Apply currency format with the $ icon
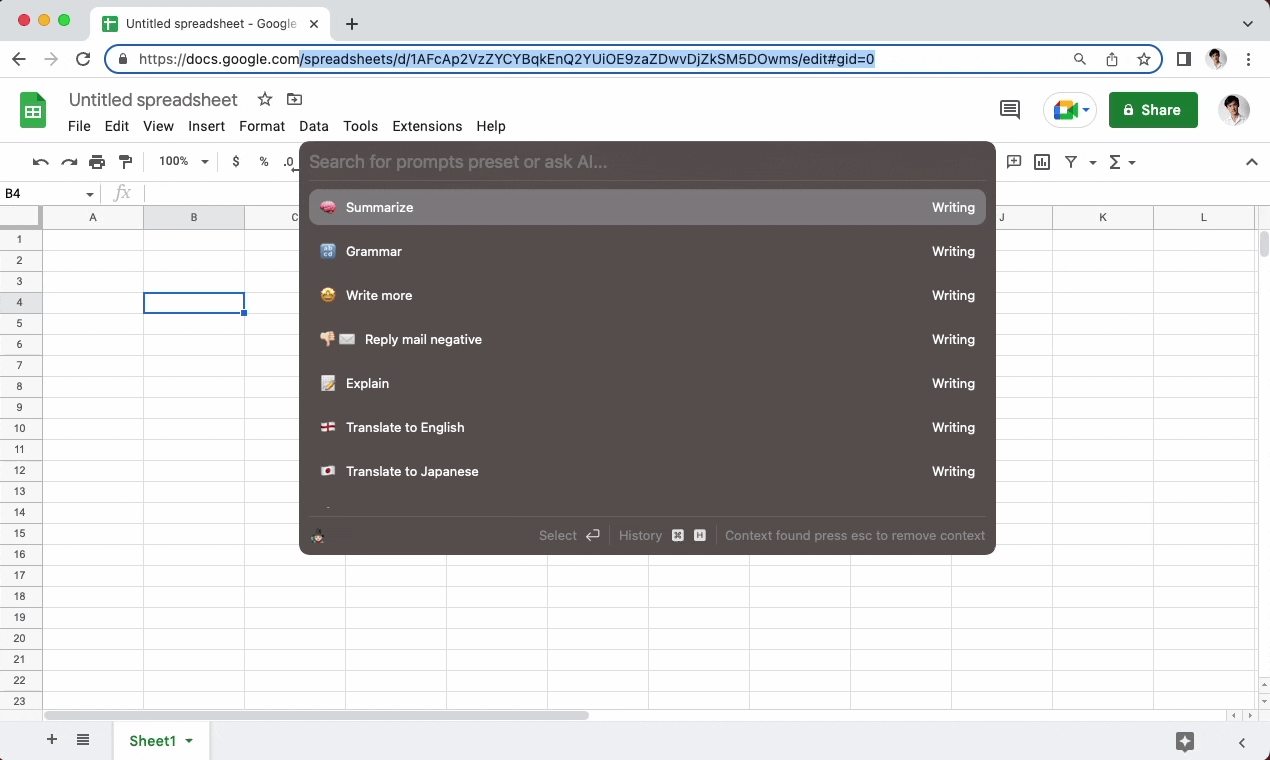Viewport: 1270px width, 760px height. [236, 162]
